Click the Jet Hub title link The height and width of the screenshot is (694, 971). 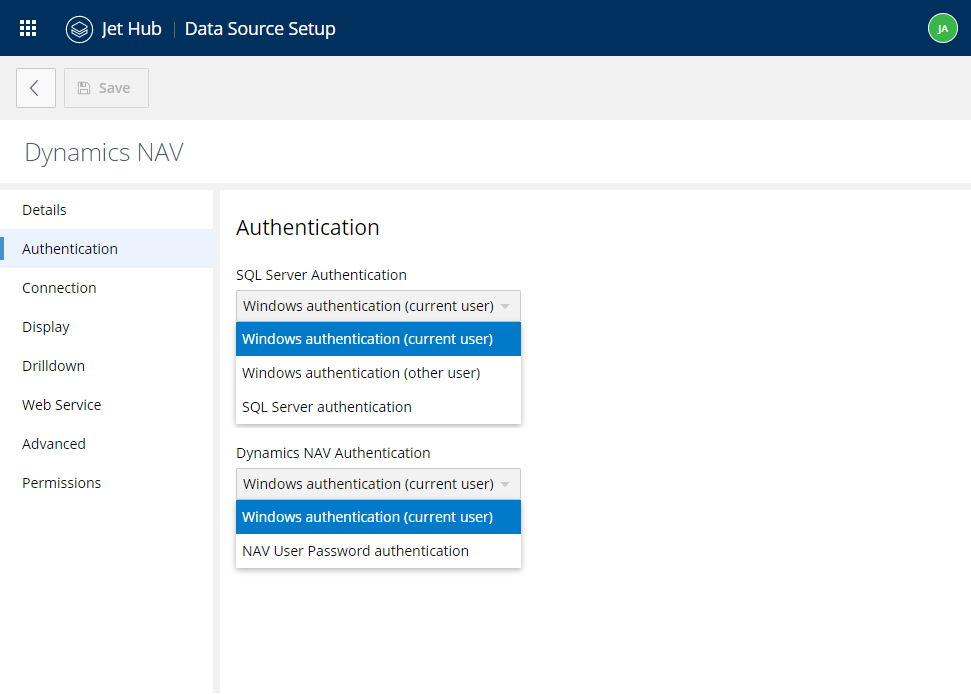click(131, 28)
